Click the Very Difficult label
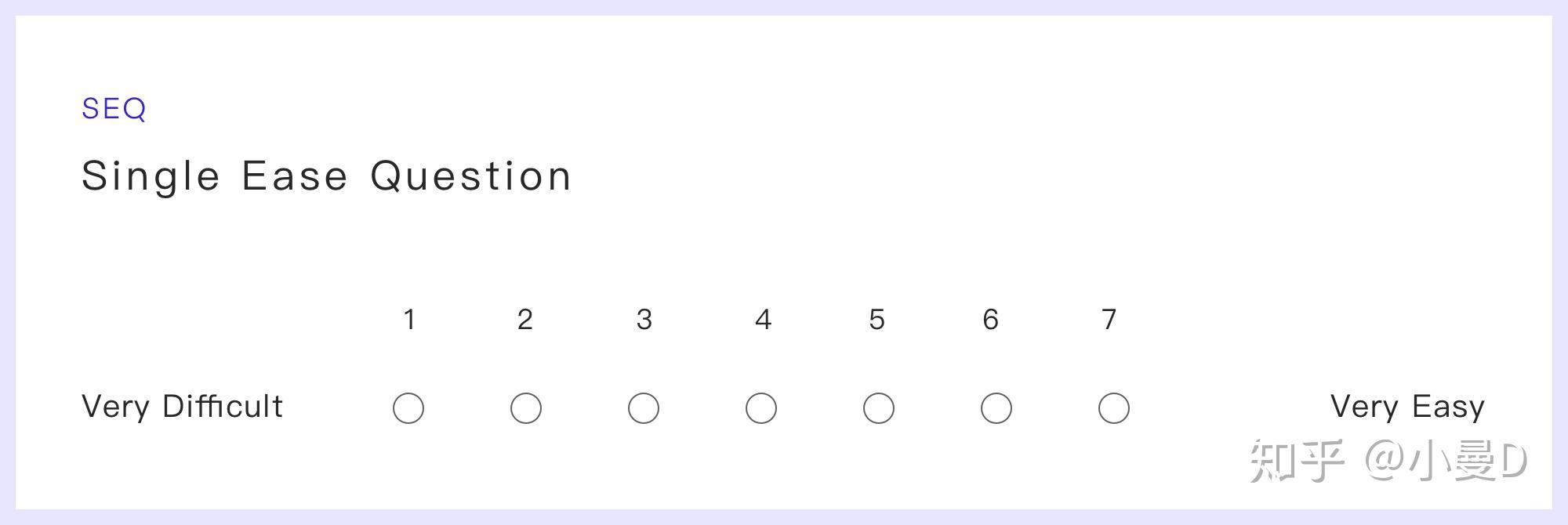The height and width of the screenshot is (525, 1568). [182, 407]
